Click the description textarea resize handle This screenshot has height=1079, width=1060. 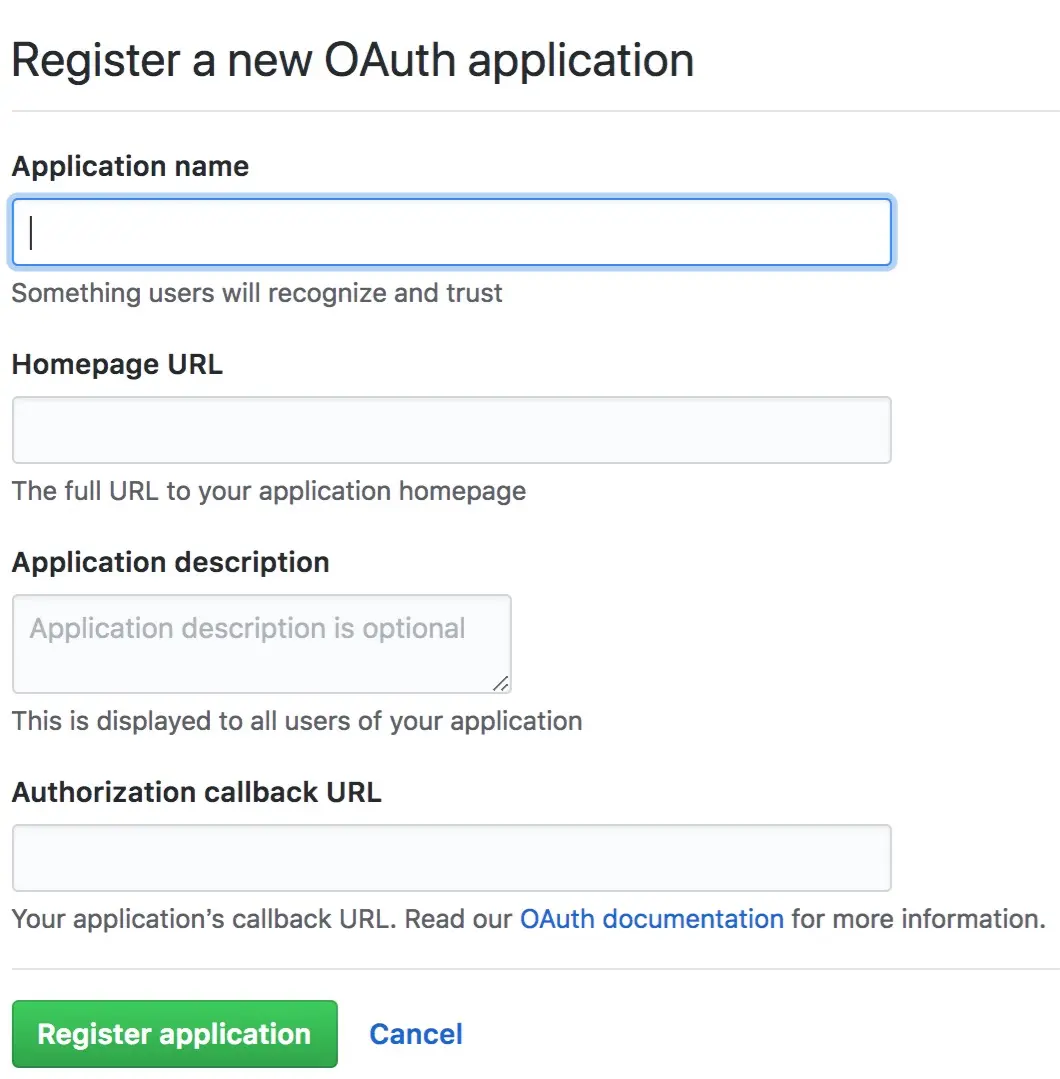coord(500,683)
